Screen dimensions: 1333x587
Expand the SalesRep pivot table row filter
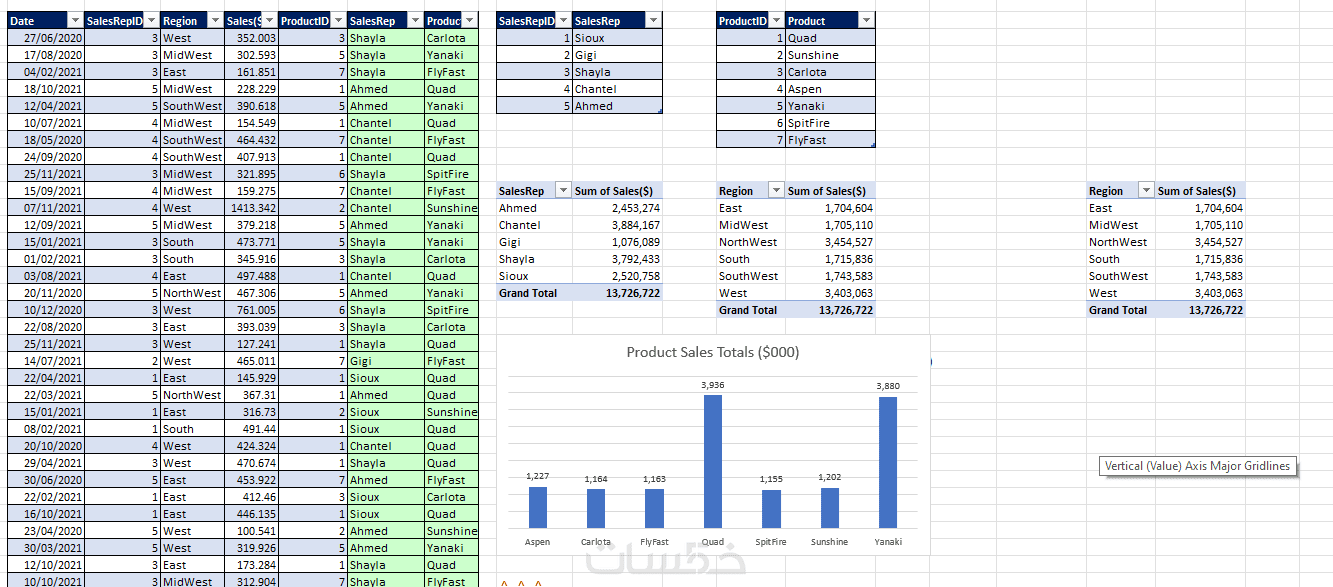click(562, 191)
